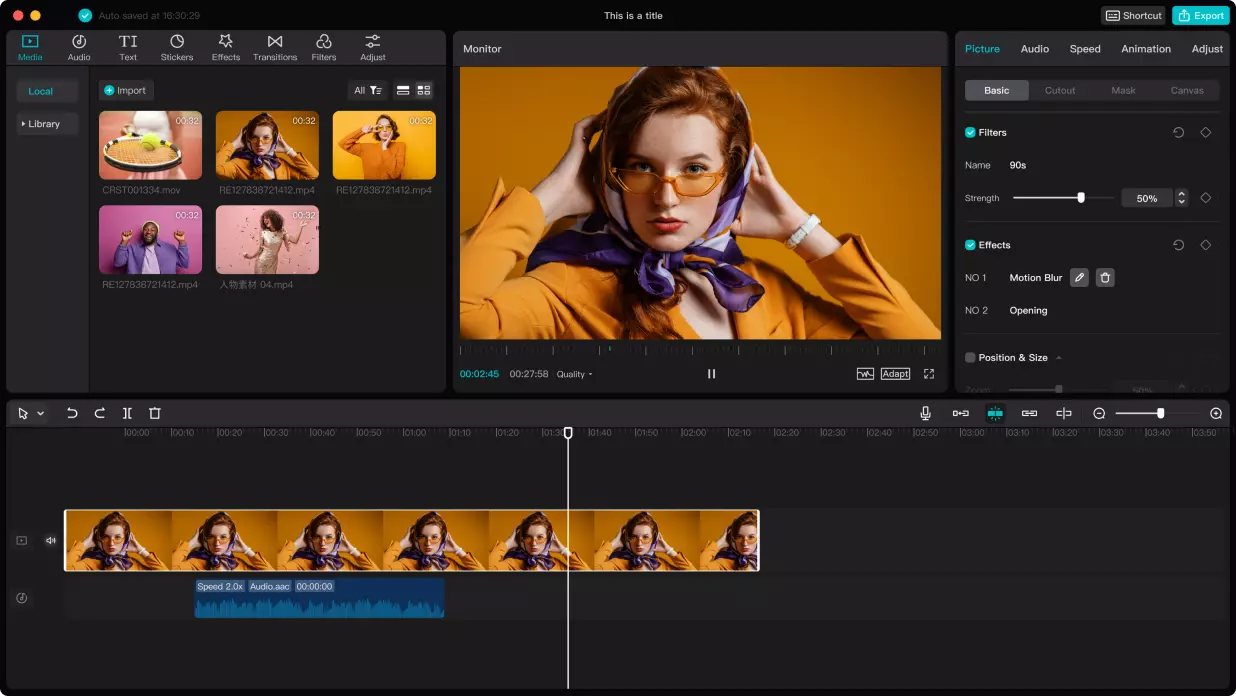The image size is (1236, 696).
Task: Enter fullscreen preview in Monitor
Action: click(929, 374)
